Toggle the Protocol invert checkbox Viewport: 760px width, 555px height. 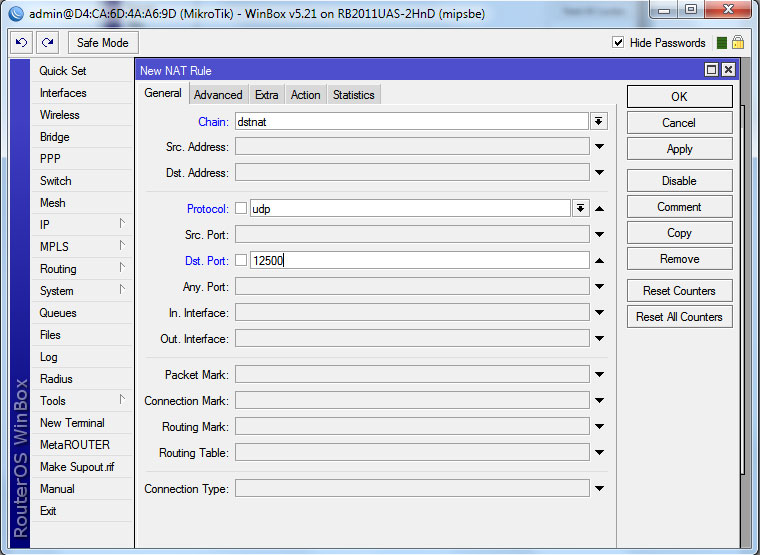tap(241, 209)
